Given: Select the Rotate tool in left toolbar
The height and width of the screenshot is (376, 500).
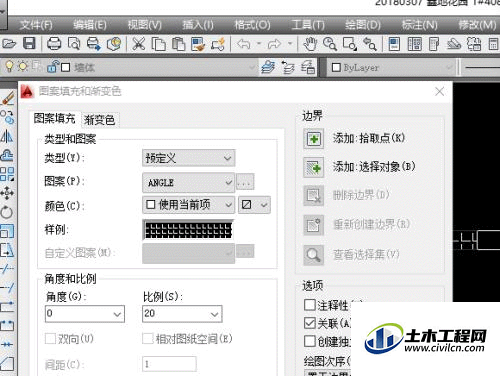Looking at the screenshot, I should tap(7, 212).
